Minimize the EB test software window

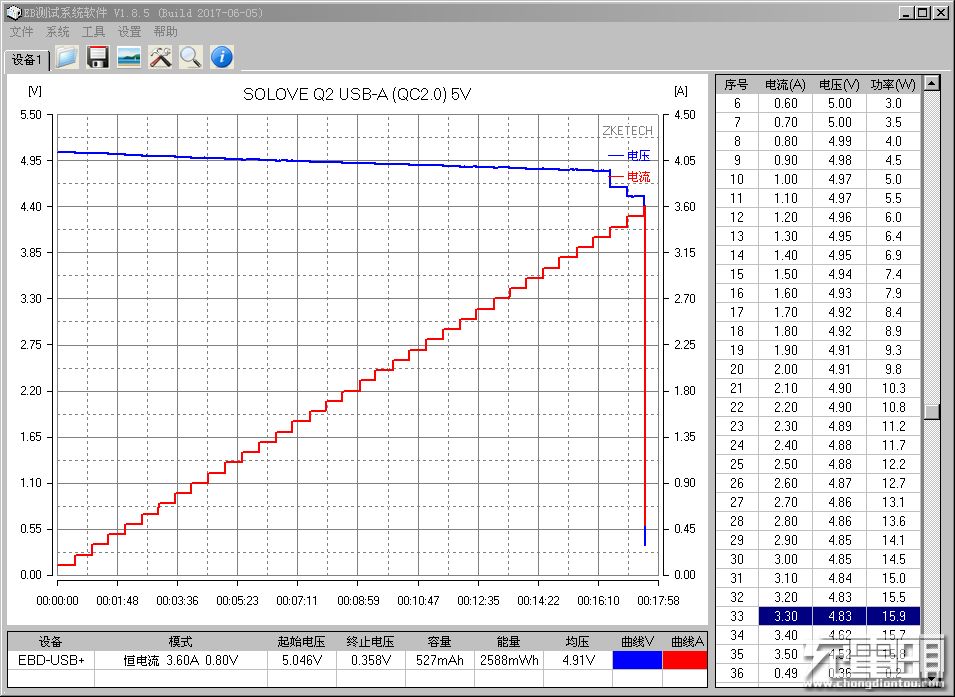pos(906,12)
